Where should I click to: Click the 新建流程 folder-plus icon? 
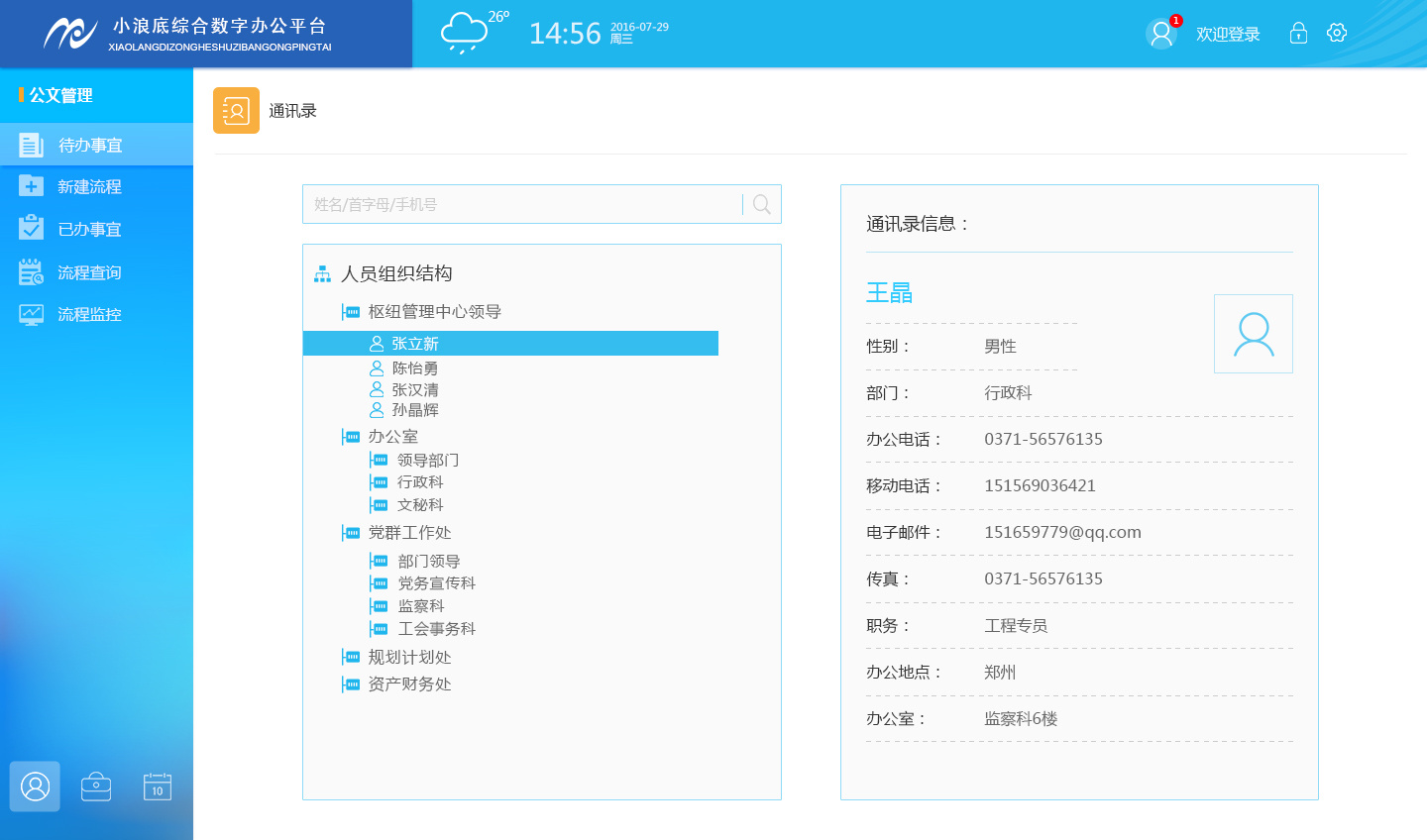click(31, 185)
